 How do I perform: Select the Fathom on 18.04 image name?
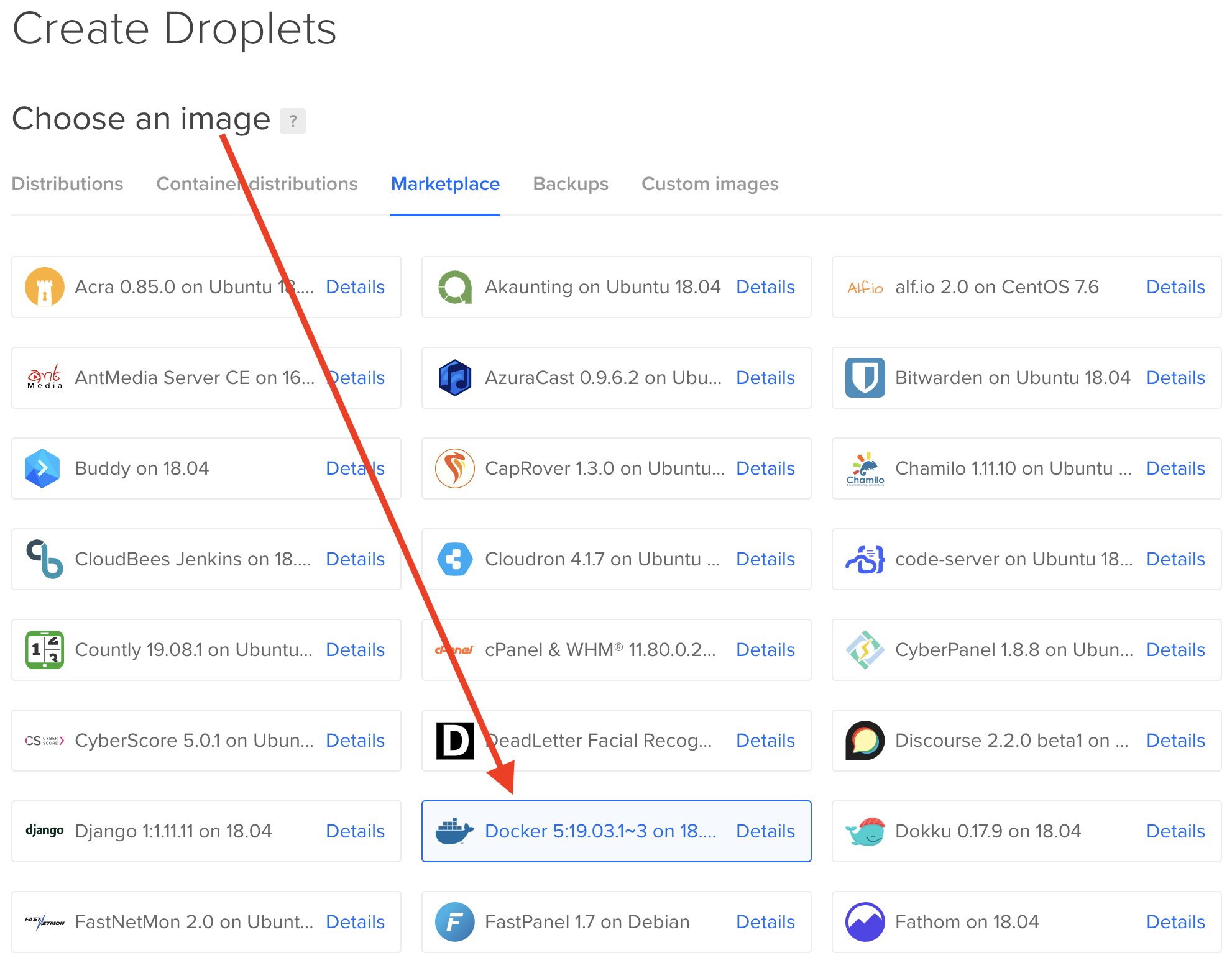click(x=967, y=922)
